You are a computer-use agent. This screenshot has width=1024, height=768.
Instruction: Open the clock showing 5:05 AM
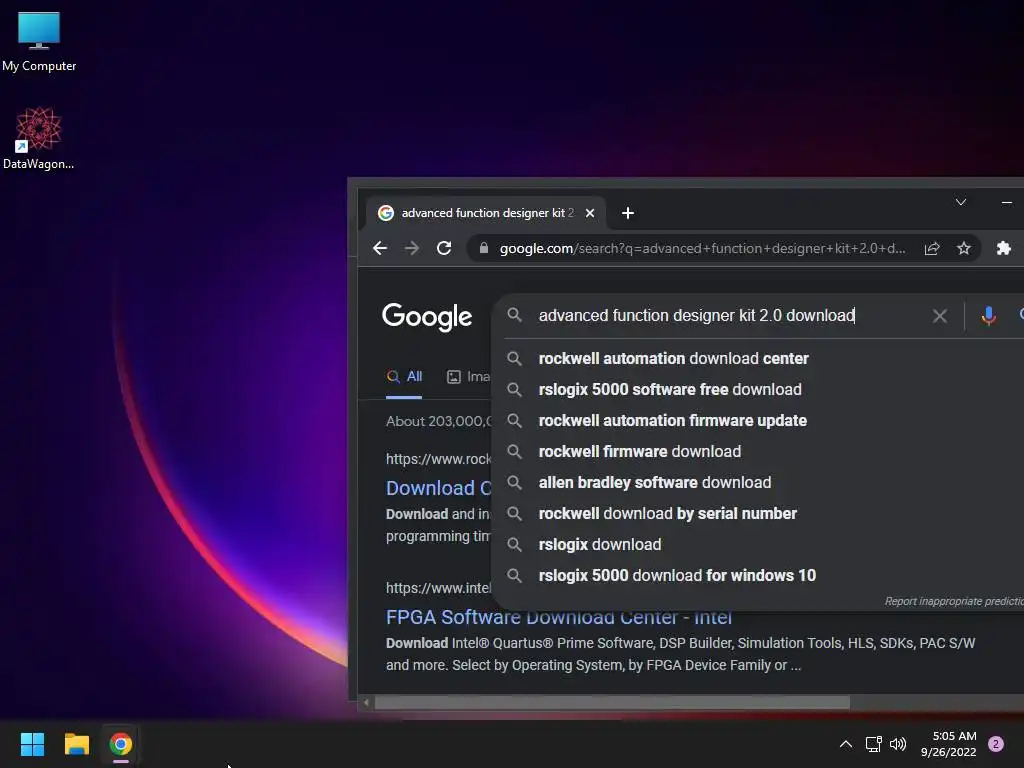point(949,744)
